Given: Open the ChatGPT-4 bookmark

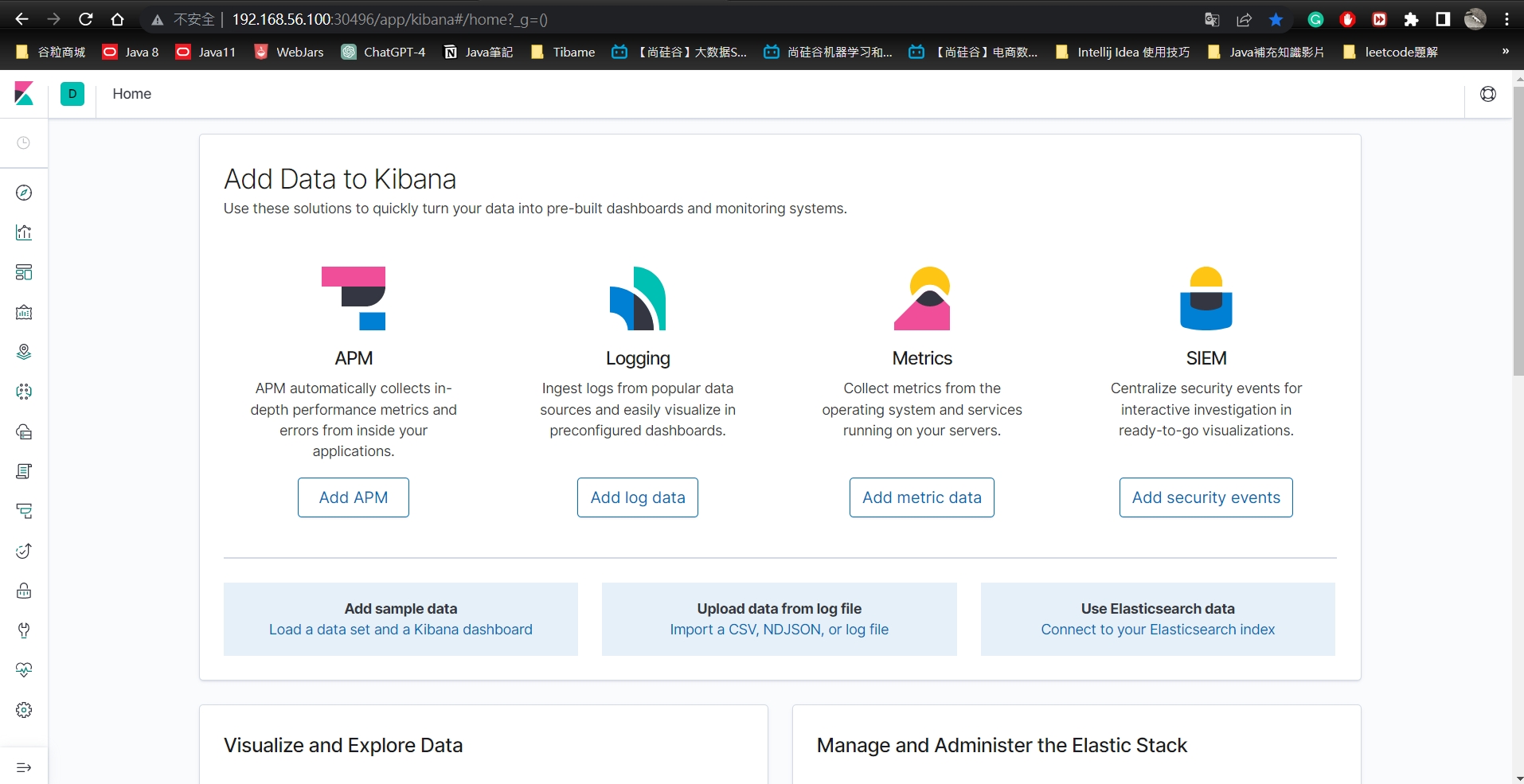Looking at the screenshot, I should [x=384, y=52].
